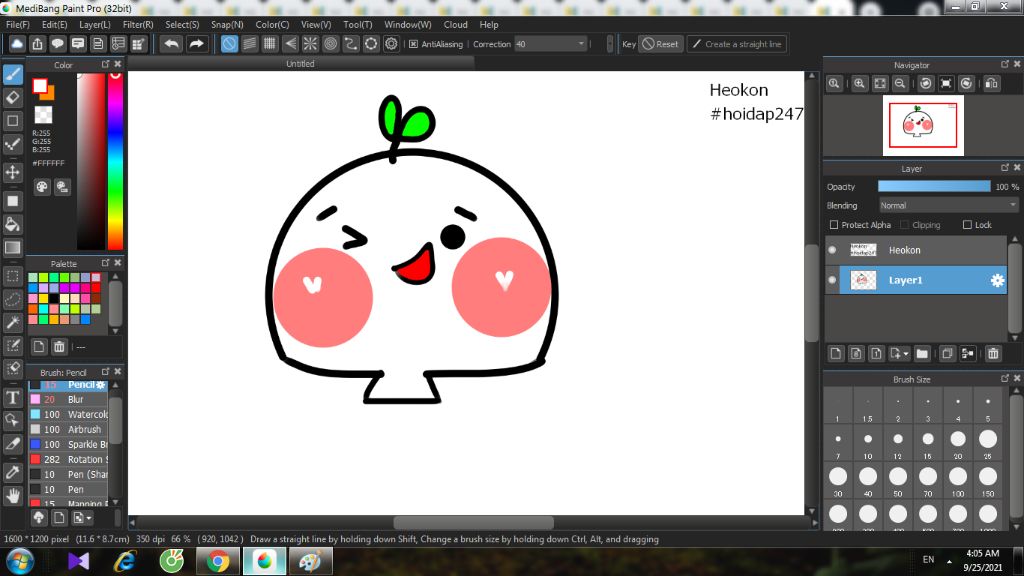Enable the Protect Alpha checkbox
1024x576 pixels.
[x=834, y=225]
